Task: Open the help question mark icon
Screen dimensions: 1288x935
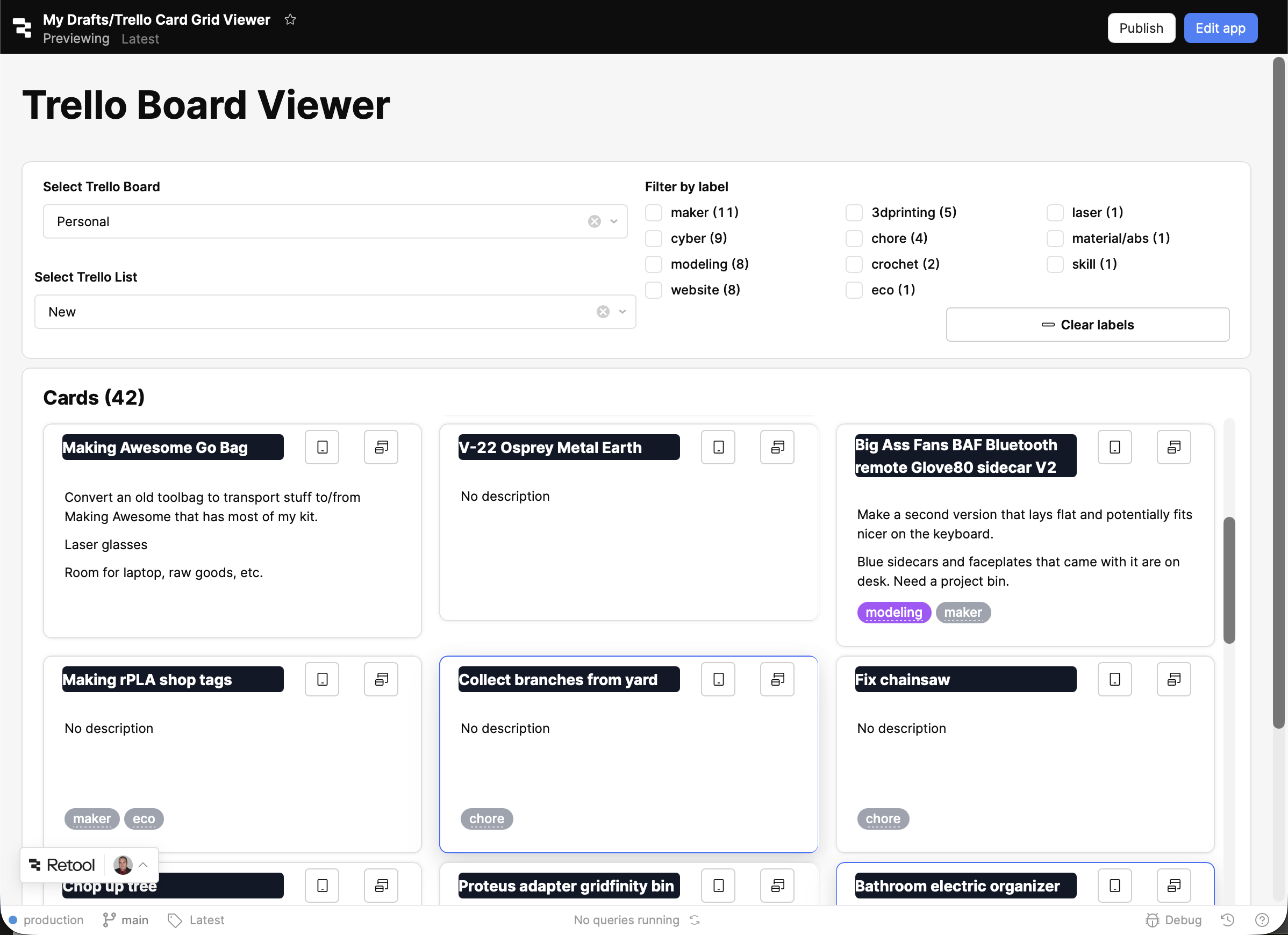Action: 1262,919
